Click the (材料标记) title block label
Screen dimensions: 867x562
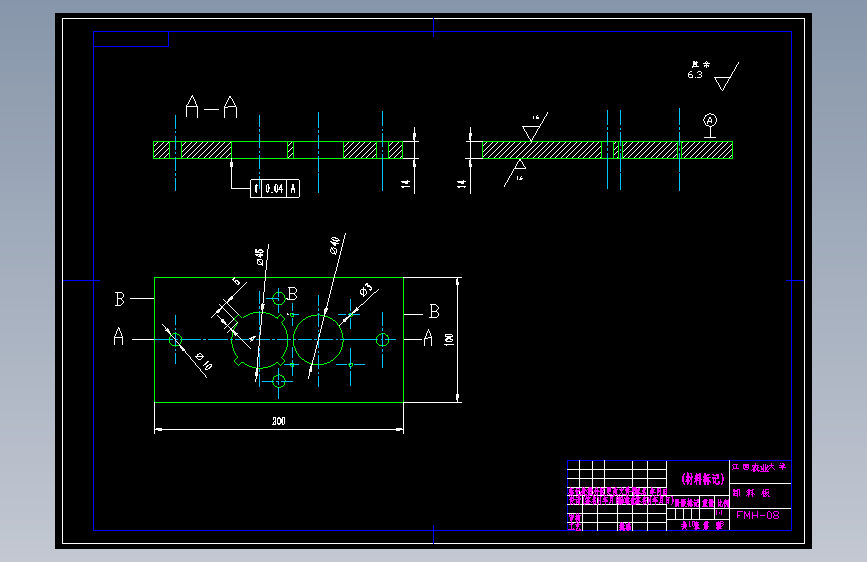coord(703,478)
